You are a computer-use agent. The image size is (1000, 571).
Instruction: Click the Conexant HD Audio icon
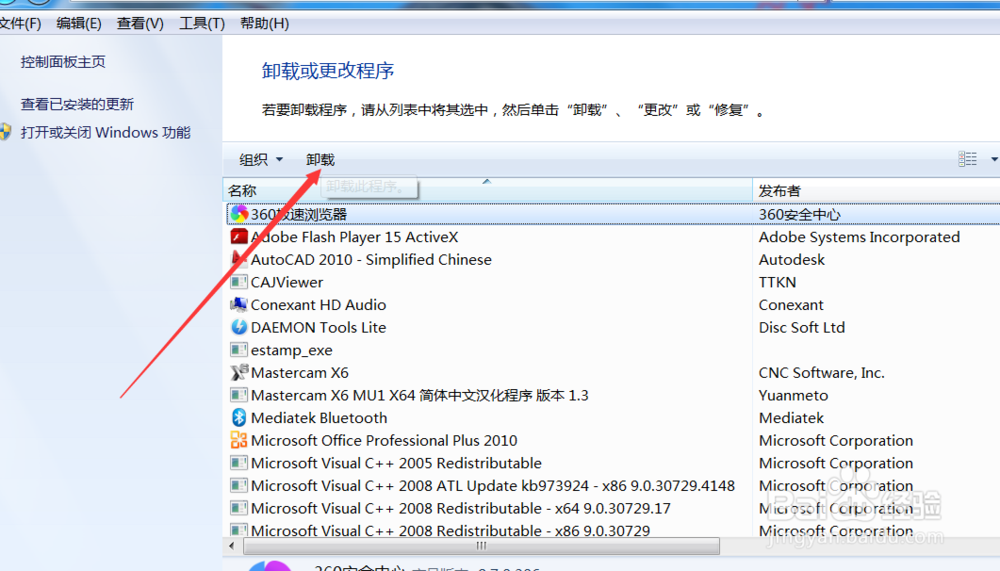coord(239,305)
